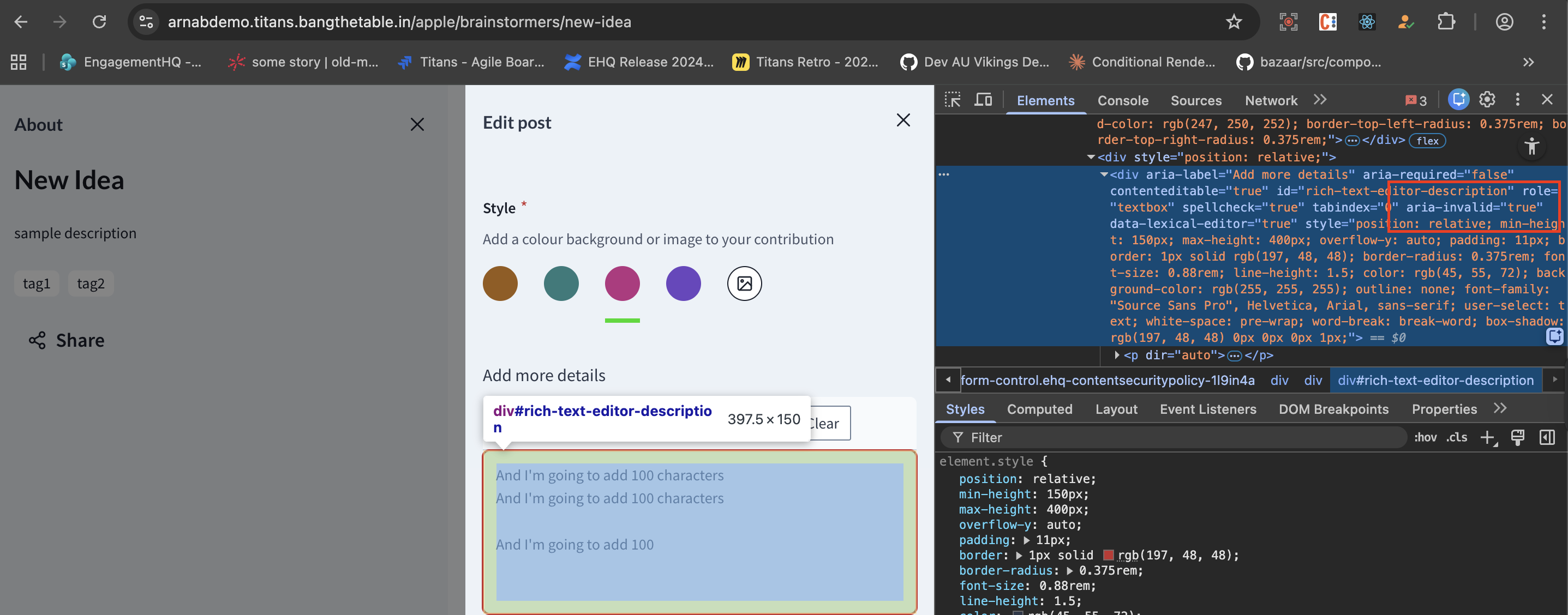Toggle the computed styles sidebar icon
Screen dimensions: 1568x615
click(1547, 437)
